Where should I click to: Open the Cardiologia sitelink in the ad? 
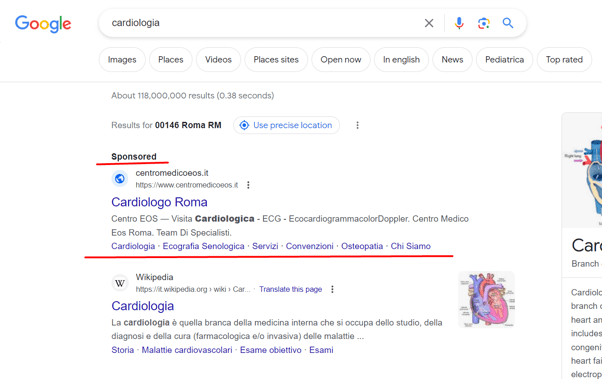(x=133, y=246)
